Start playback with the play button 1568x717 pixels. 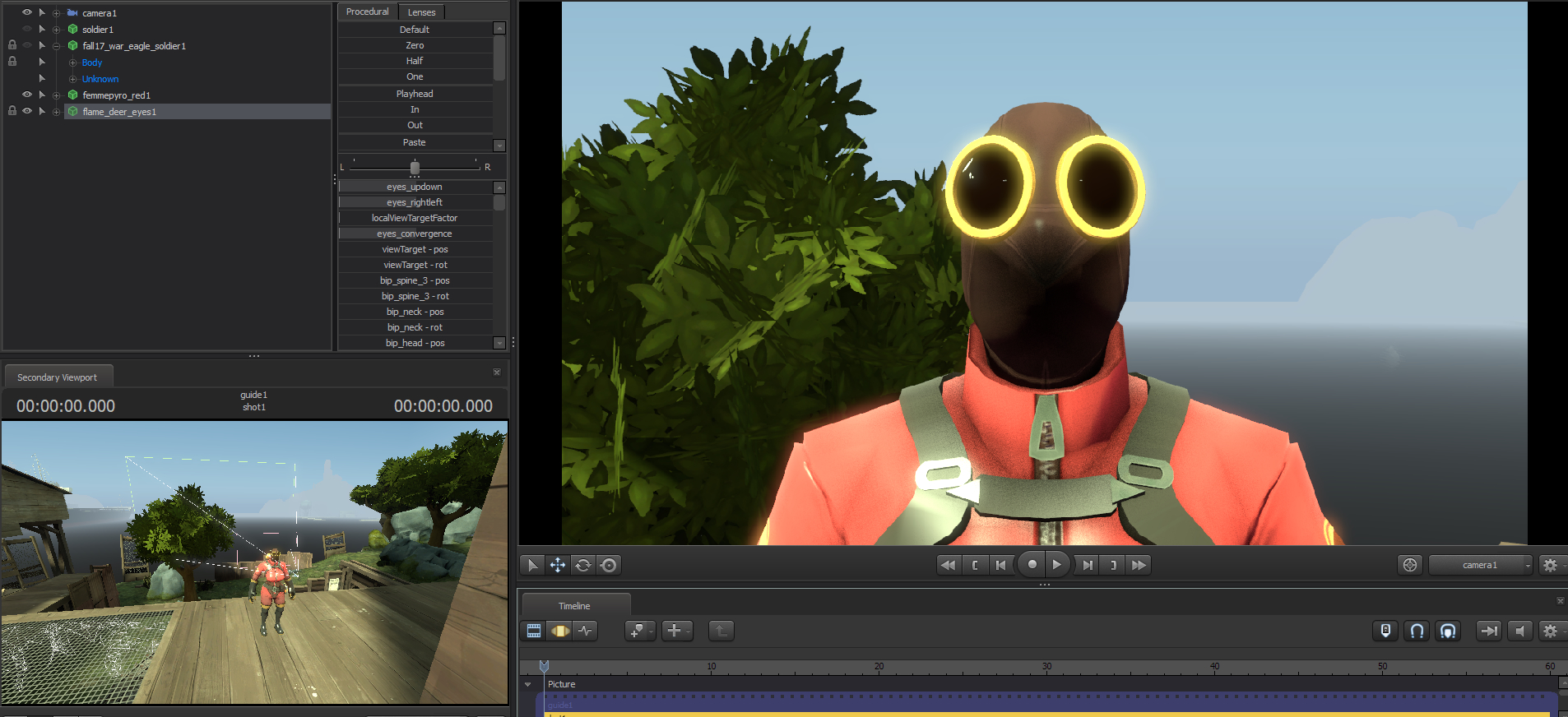point(1057,565)
